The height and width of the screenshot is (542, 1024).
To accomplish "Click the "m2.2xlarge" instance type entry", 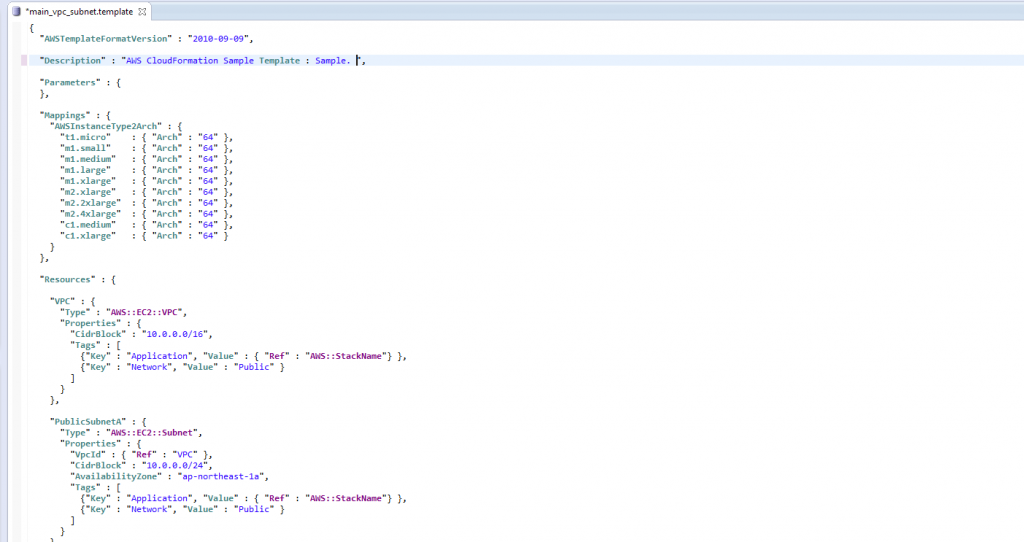I will 91,203.
